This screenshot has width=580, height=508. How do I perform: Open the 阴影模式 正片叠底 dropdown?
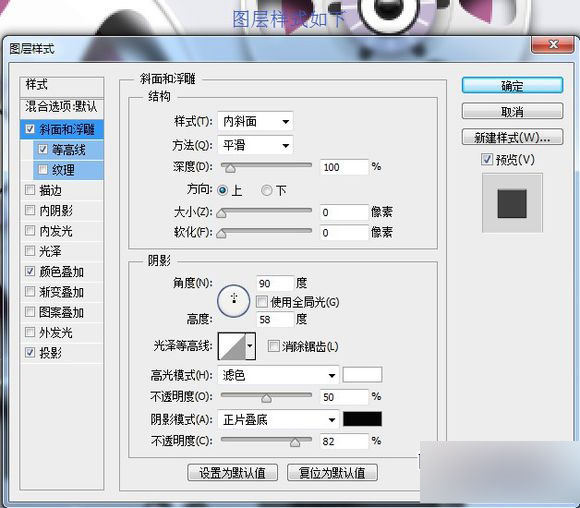click(278, 420)
